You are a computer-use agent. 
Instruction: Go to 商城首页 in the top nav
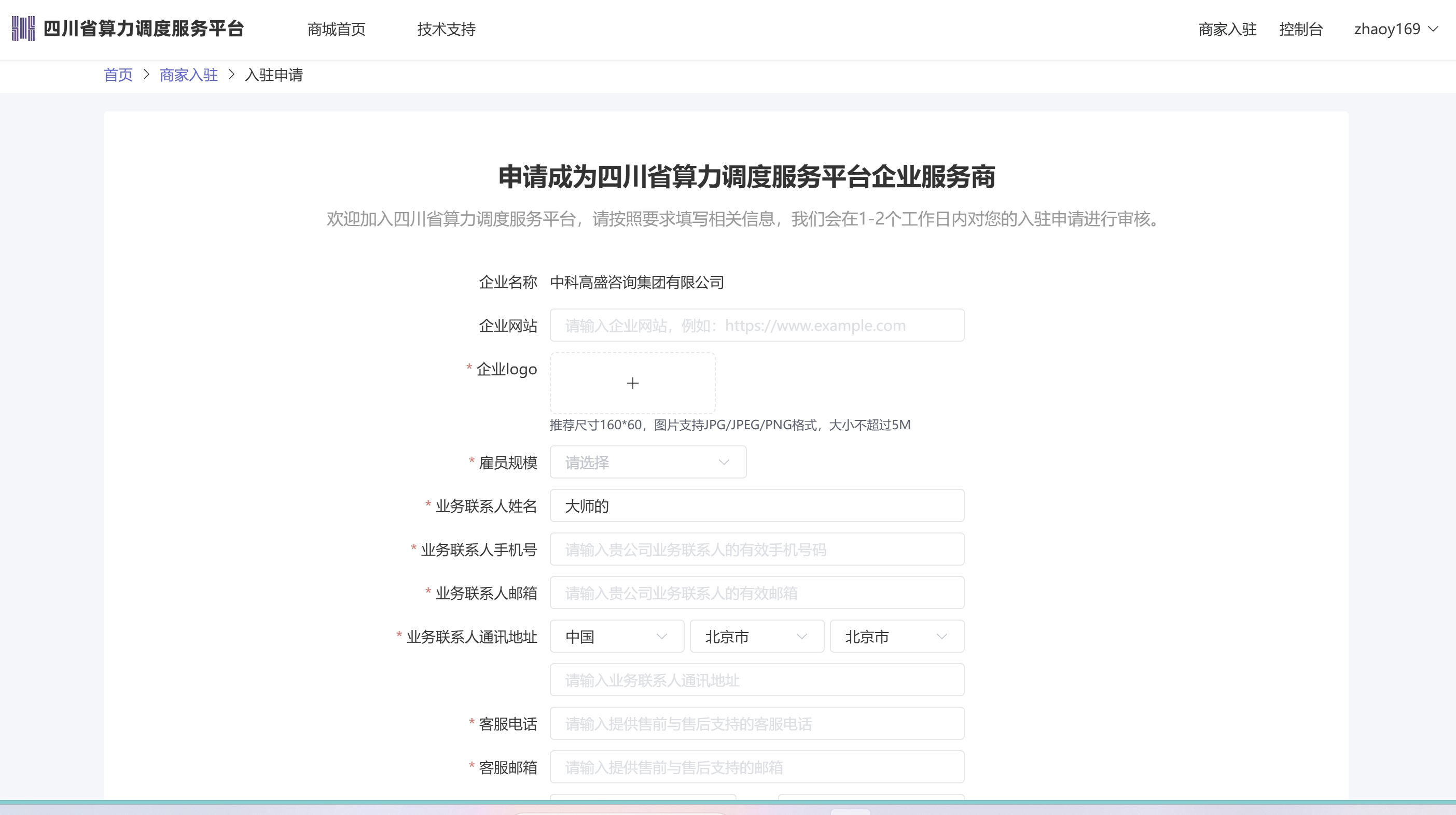336,30
